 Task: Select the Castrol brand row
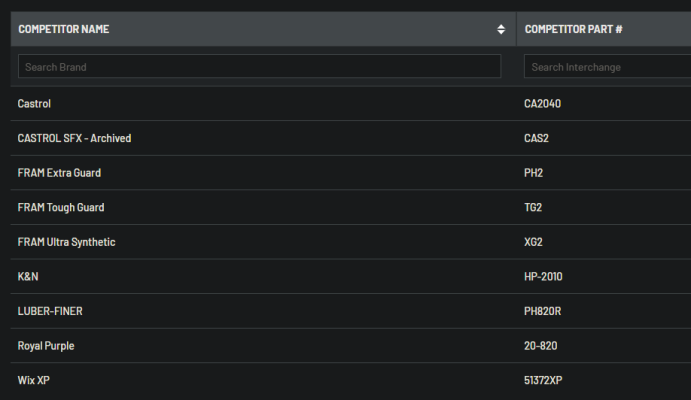click(351, 104)
